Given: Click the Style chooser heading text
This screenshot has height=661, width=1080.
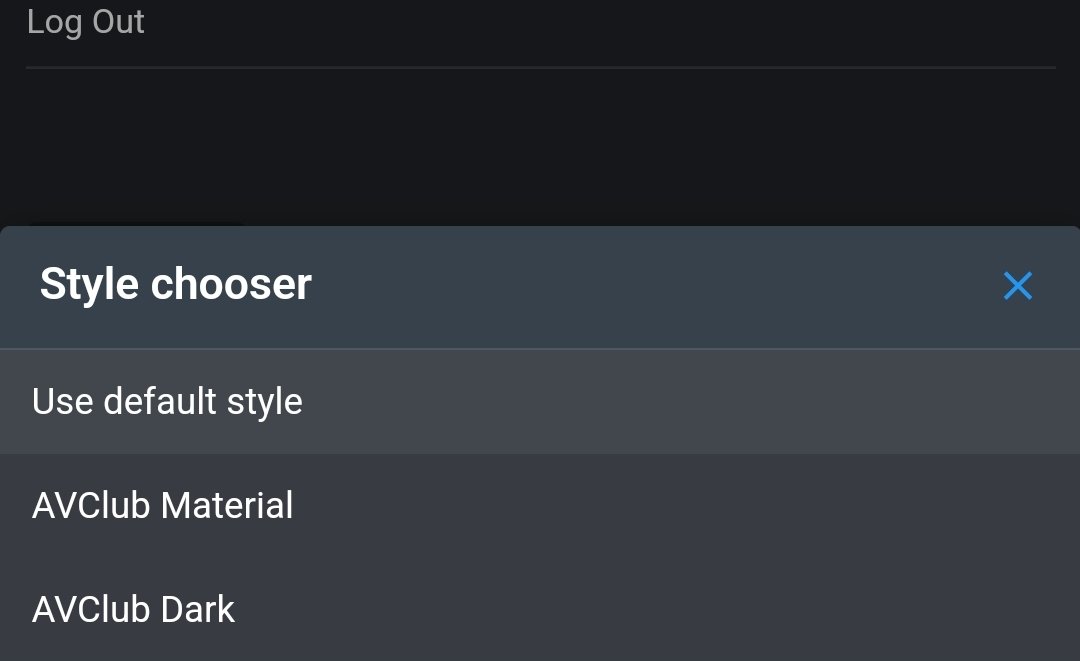Looking at the screenshot, I should tap(176, 285).
